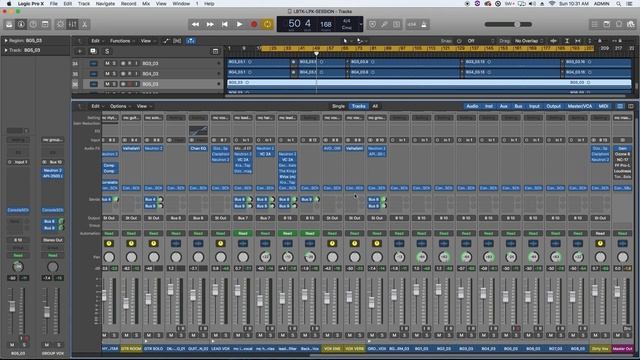
Task: Open the Chan EQ plug-in slot
Action: point(198,149)
